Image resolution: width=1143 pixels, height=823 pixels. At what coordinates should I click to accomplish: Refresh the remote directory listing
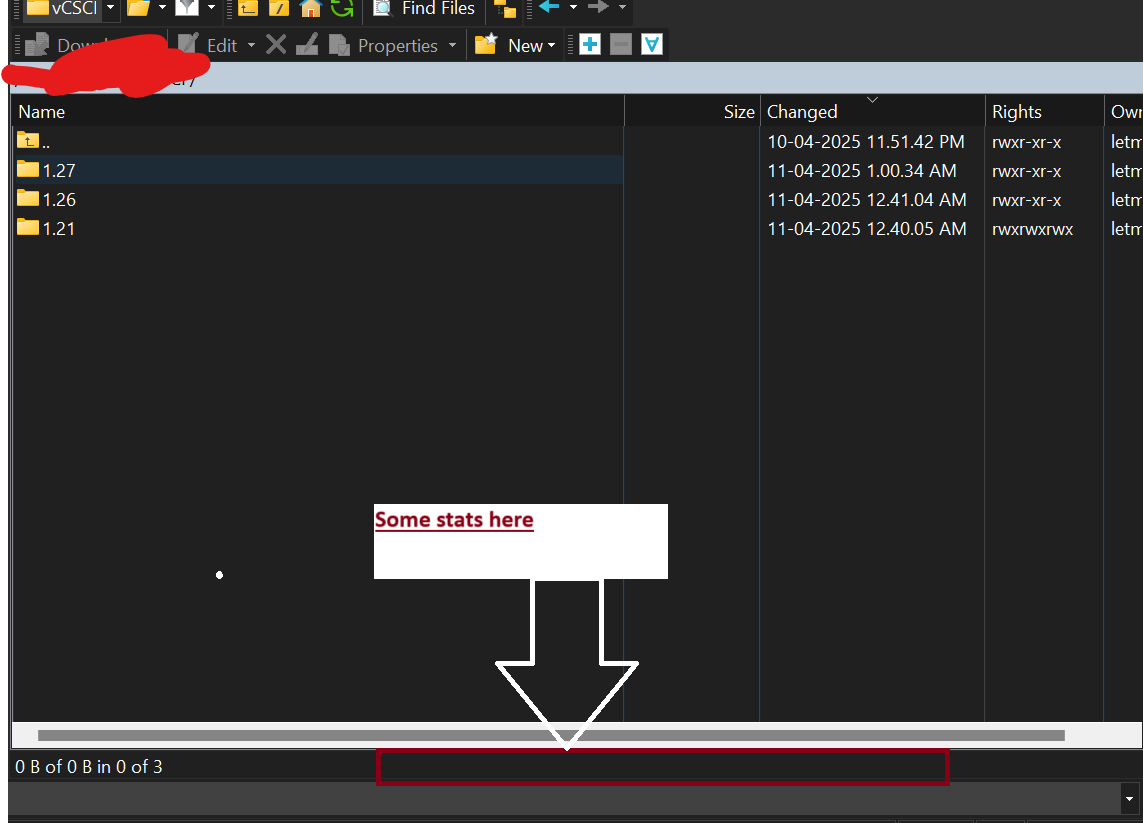coord(342,9)
